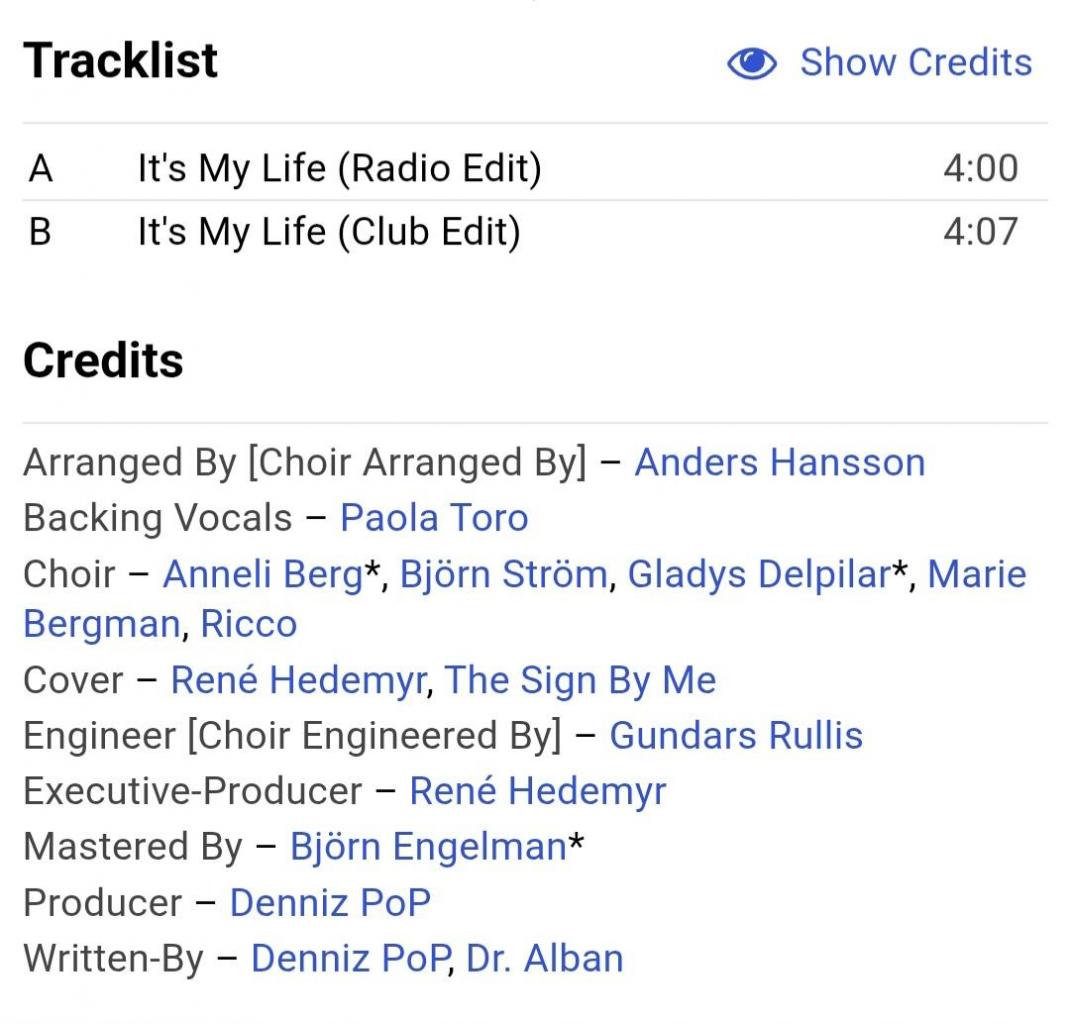
Task: Click Denniz PoP in the Producer credit
Action: pos(330,903)
